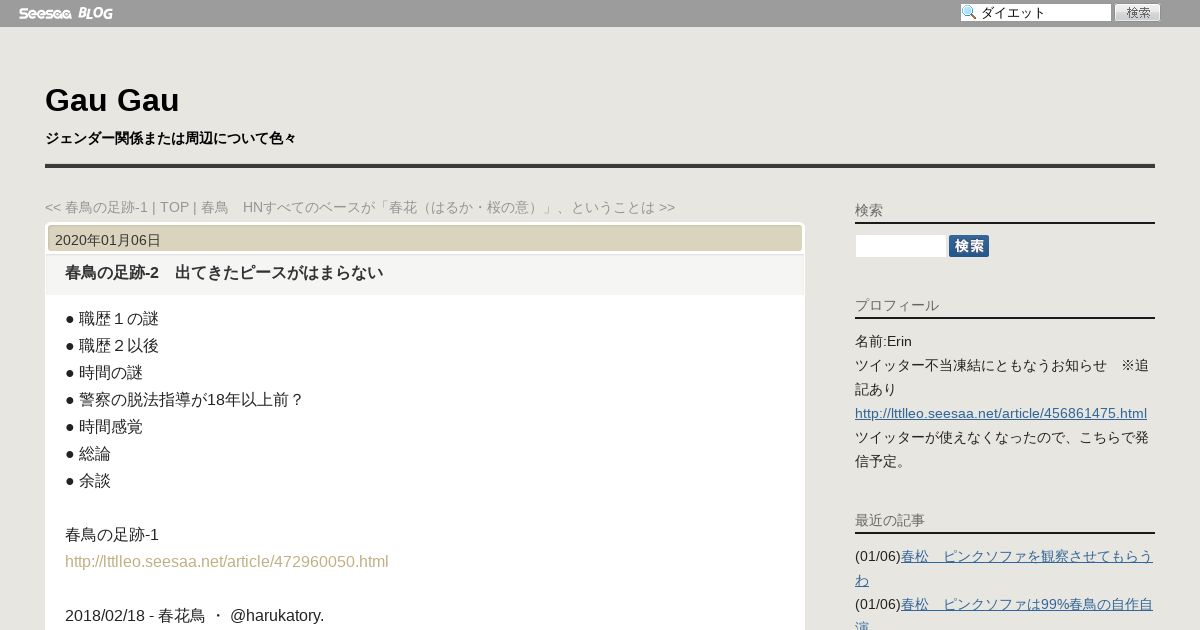The height and width of the screenshot is (630, 1200).
Task: Click the date header 2020年01月06日
Action: coord(108,240)
